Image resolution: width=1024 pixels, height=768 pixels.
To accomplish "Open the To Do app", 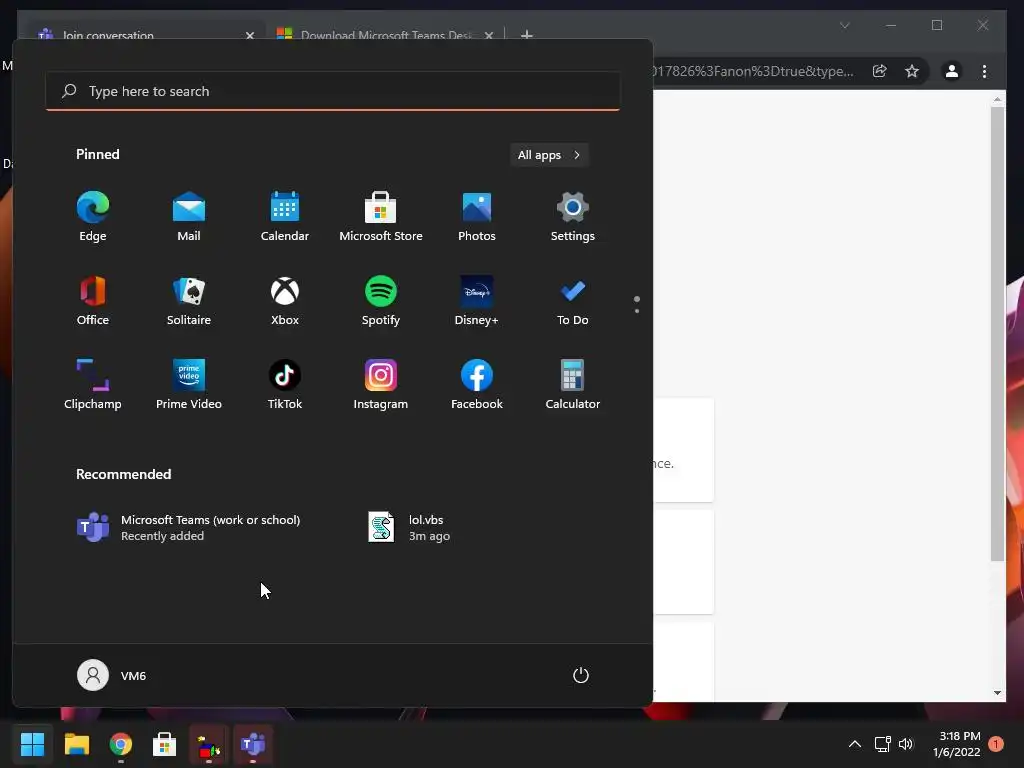I will point(573,301).
